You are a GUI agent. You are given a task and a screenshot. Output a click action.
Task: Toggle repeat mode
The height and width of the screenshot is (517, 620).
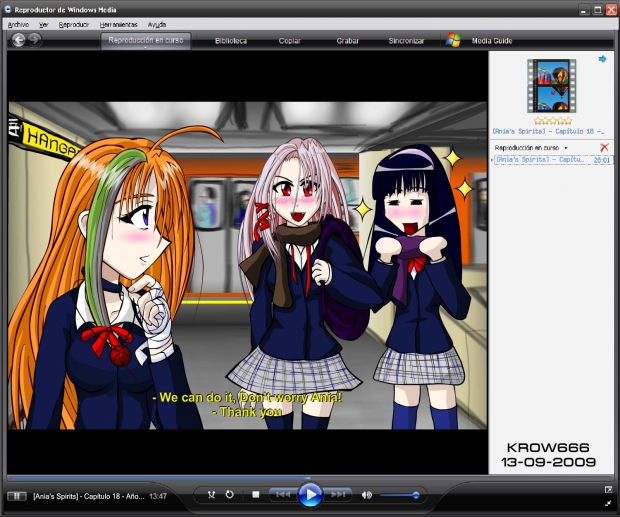[x=229, y=494]
